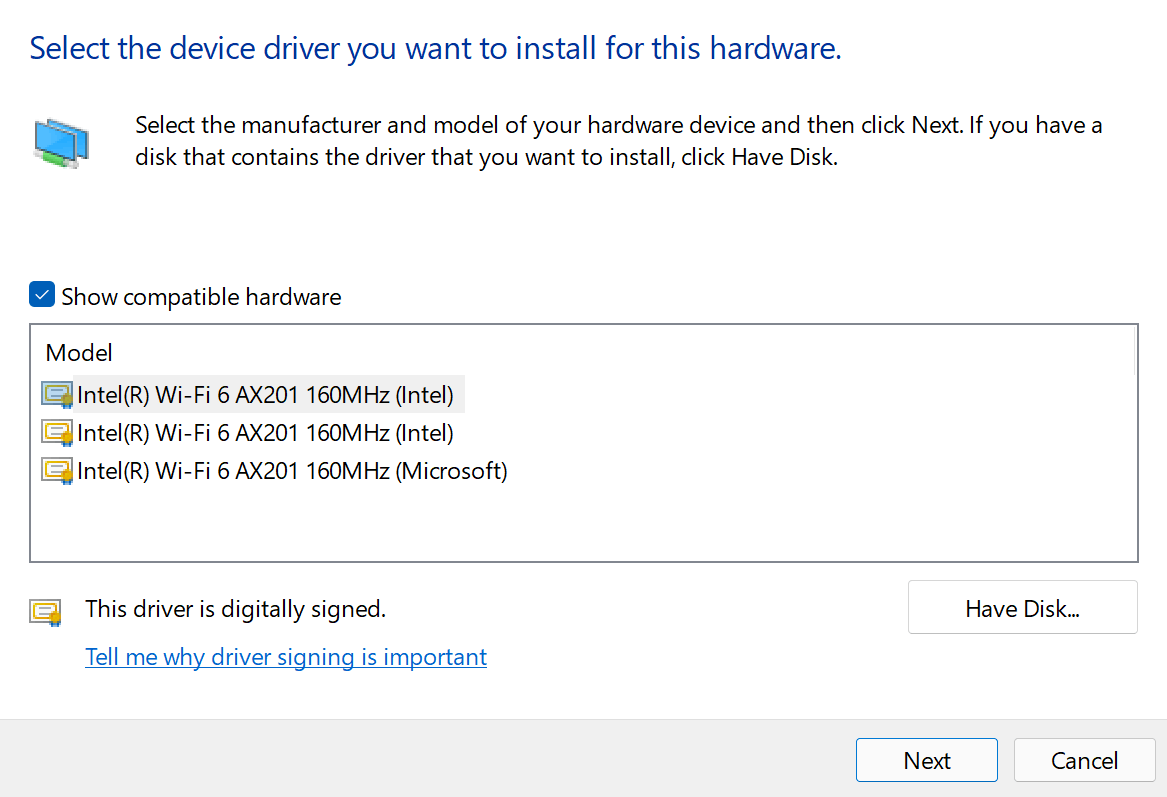Click the 'This driver is digitally signed.' text
The image size is (1167, 797).
click(235, 609)
